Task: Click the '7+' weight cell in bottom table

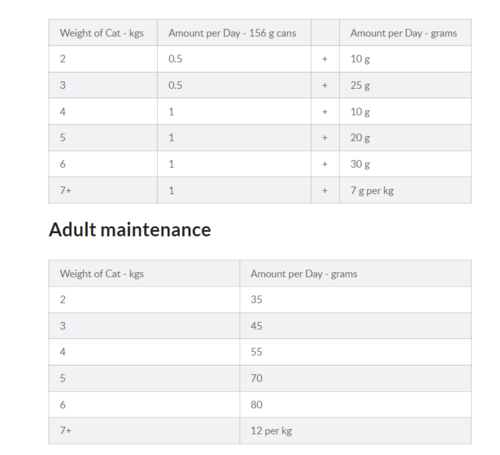Action: click(x=144, y=431)
